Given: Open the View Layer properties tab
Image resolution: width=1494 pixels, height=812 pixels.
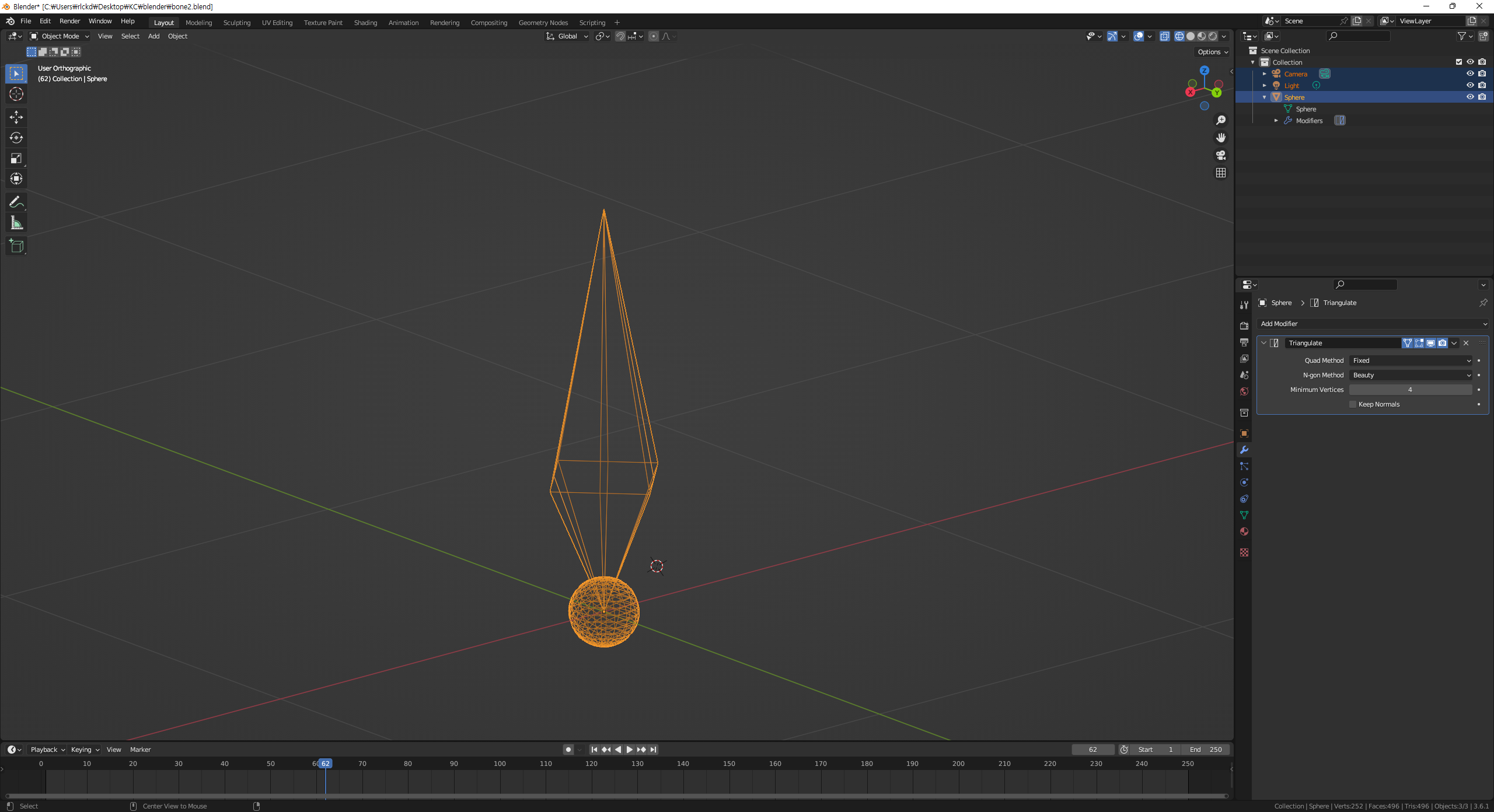Looking at the screenshot, I should coord(1244,358).
